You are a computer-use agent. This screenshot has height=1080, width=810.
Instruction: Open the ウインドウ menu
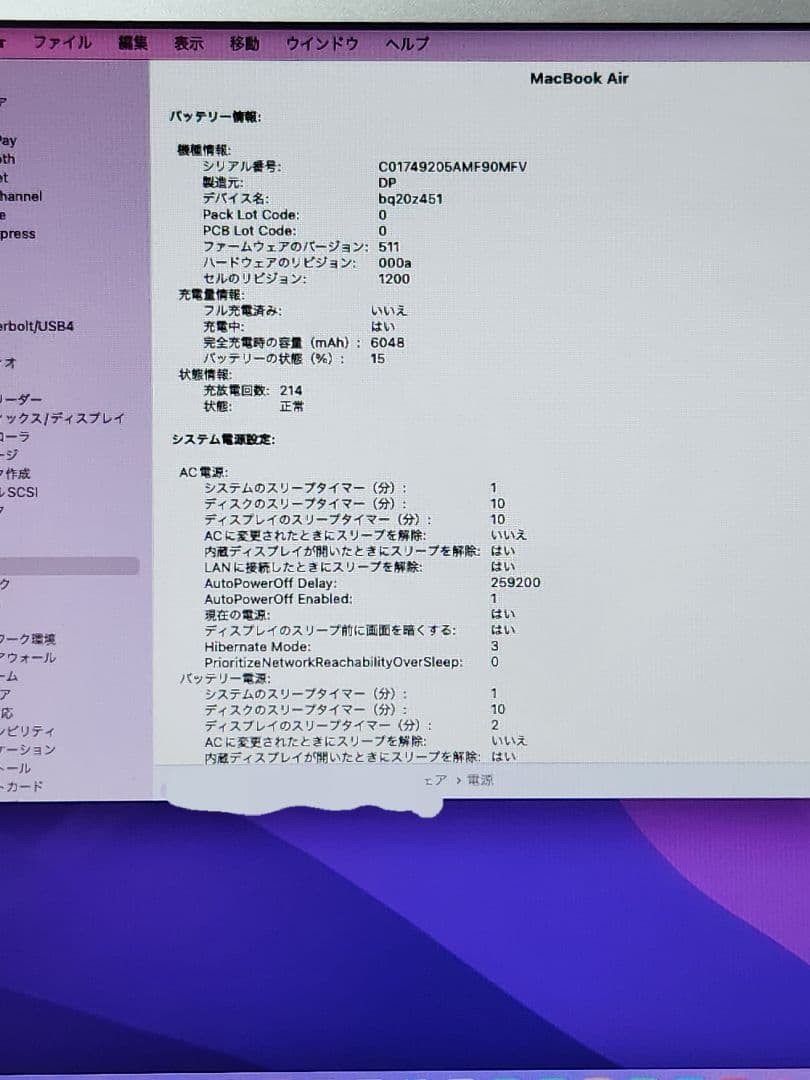tap(320, 44)
